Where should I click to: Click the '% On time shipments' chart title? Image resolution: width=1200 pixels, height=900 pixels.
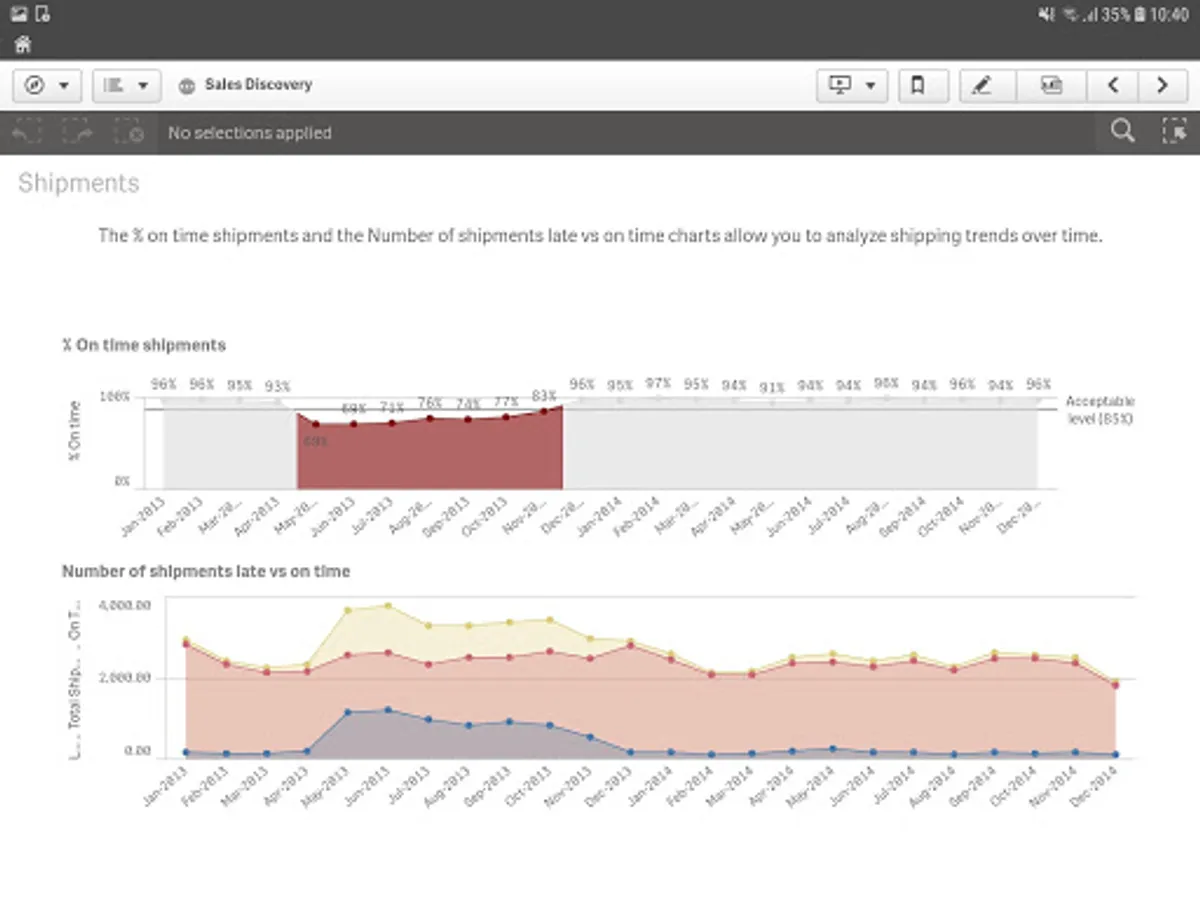tap(144, 345)
